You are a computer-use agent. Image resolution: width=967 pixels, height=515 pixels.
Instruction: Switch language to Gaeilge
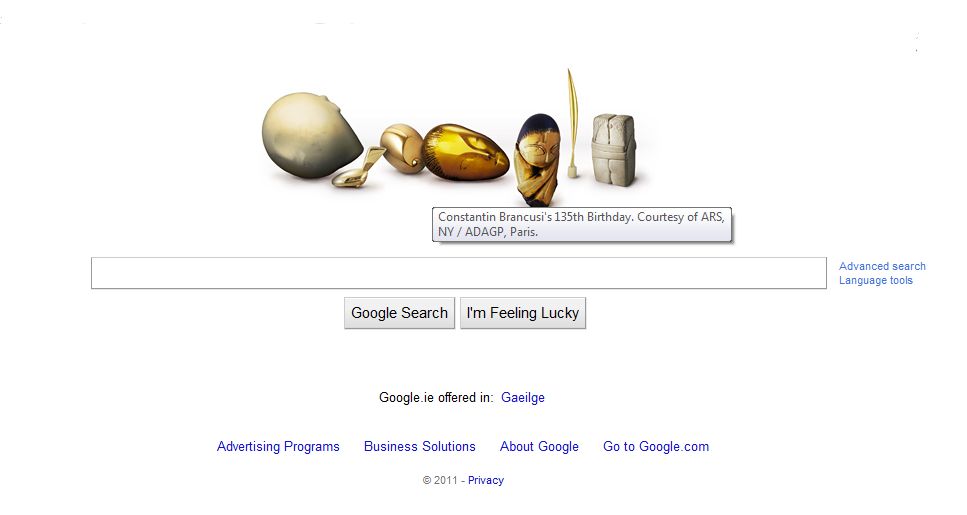[523, 397]
